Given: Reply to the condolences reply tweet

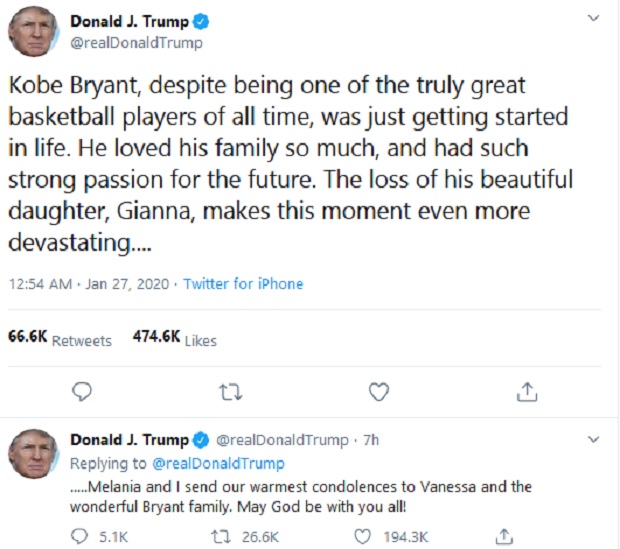Looking at the screenshot, I should point(82,536).
